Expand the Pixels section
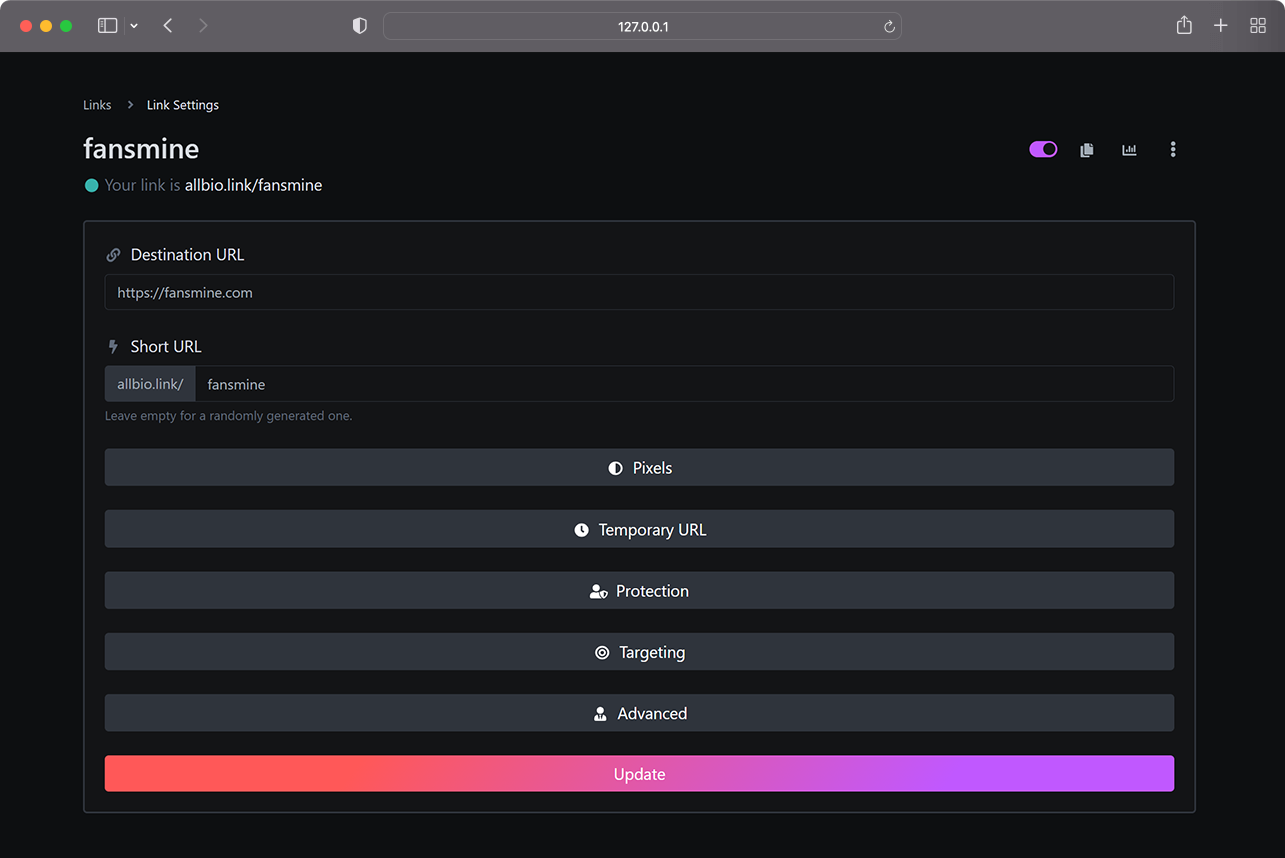Viewport: 1285px width, 858px height. 639,467
